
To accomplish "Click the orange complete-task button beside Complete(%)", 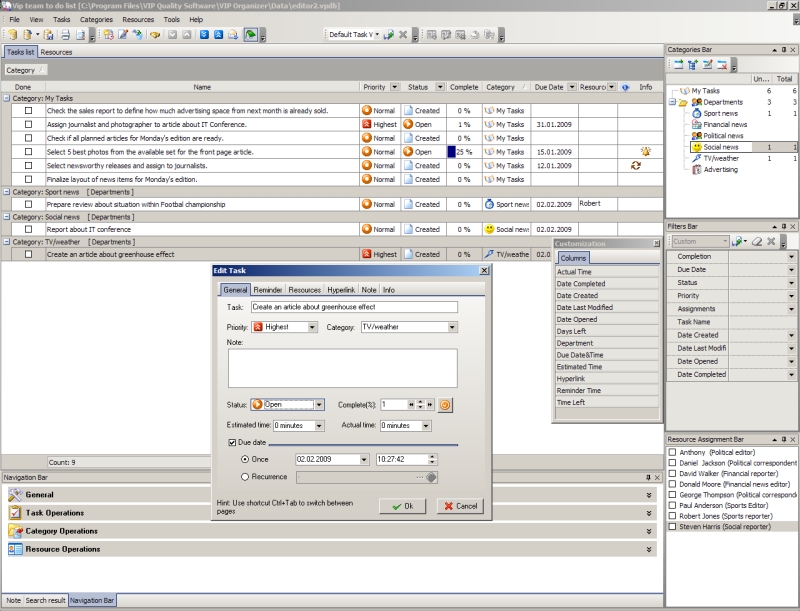I will (x=446, y=405).
